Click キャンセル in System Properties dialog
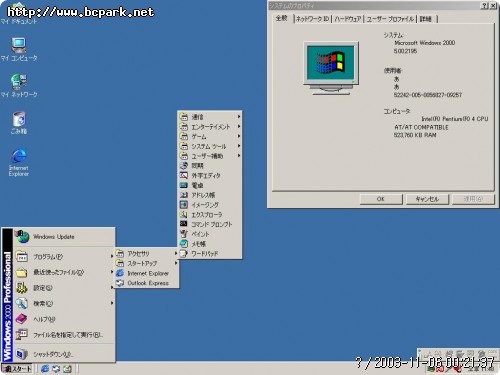Viewport: 500px width, 375px height. [x=427, y=199]
